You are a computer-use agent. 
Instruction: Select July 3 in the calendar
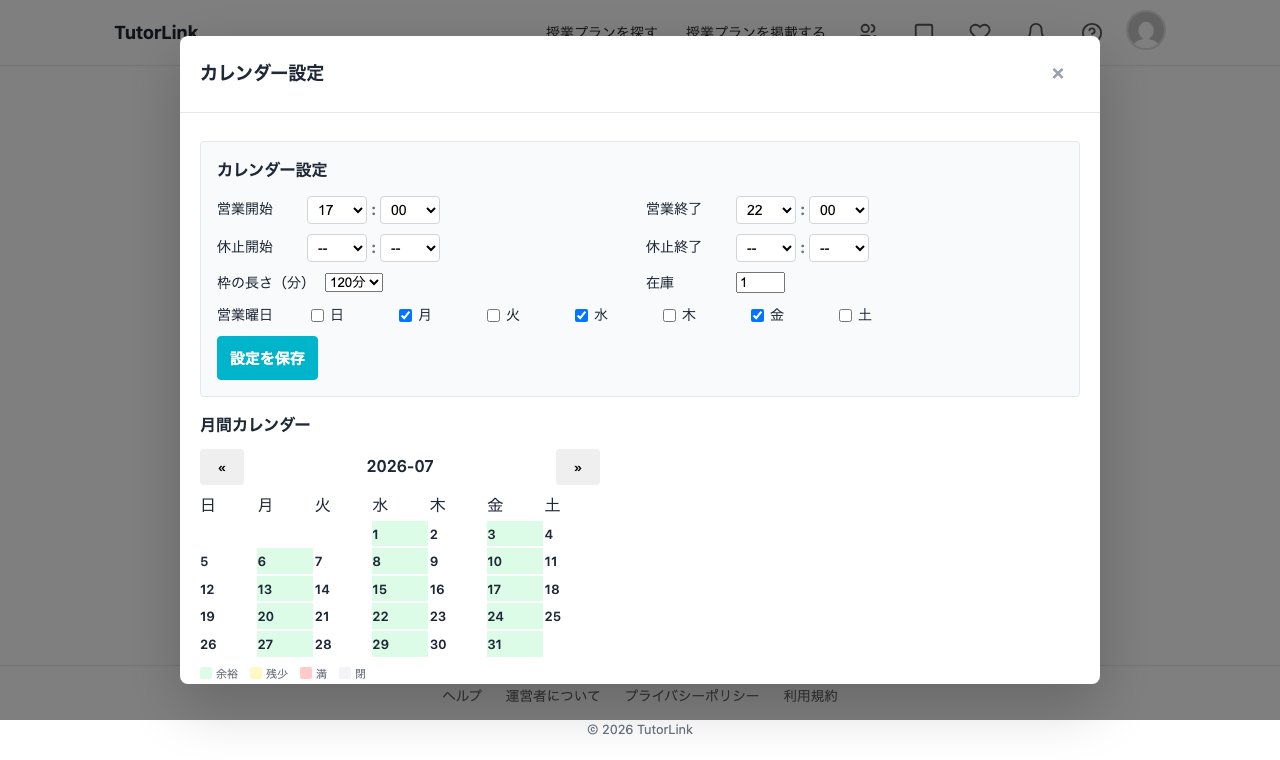(515, 534)
